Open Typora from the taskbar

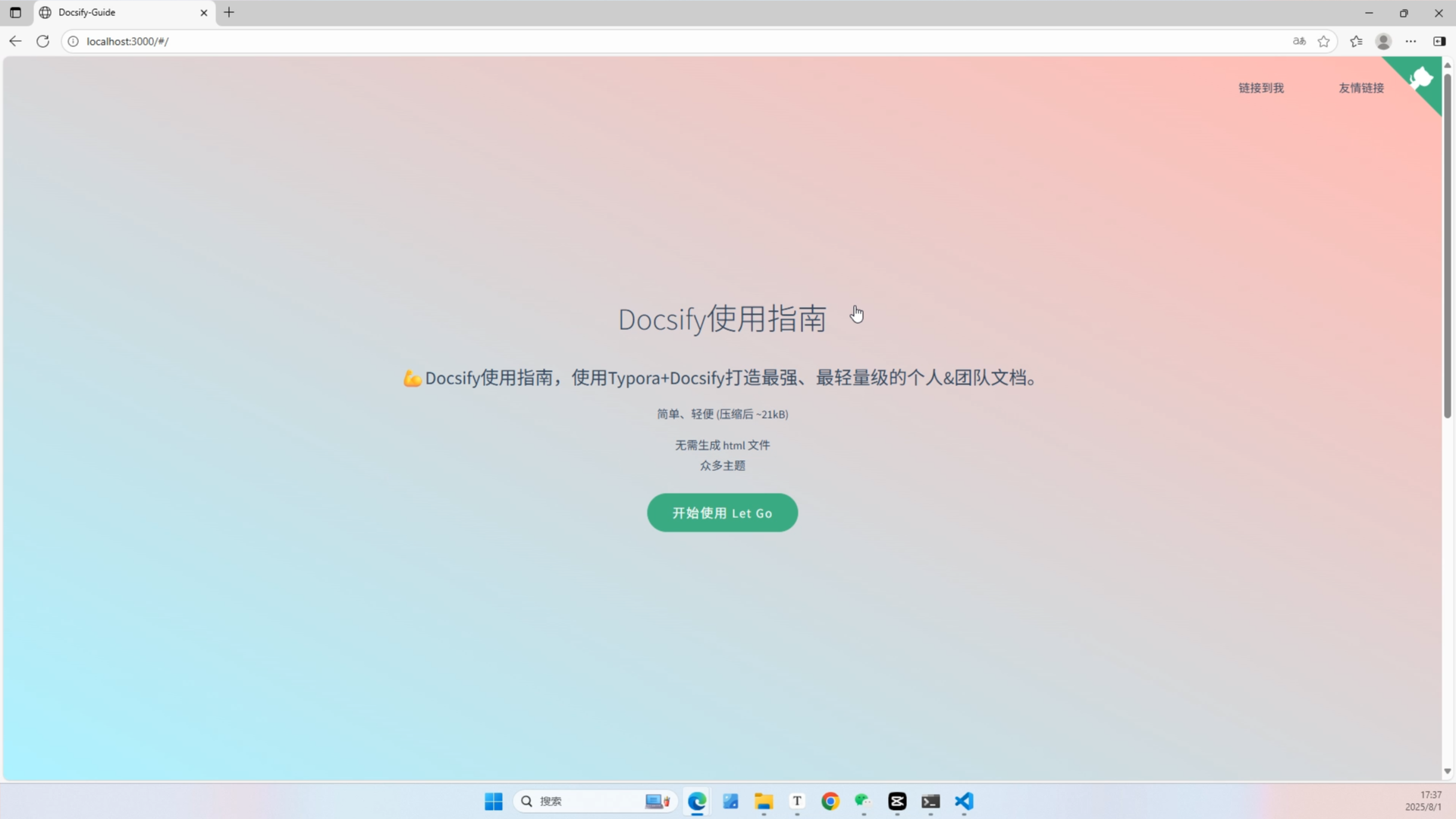click(x=797, y=802)
